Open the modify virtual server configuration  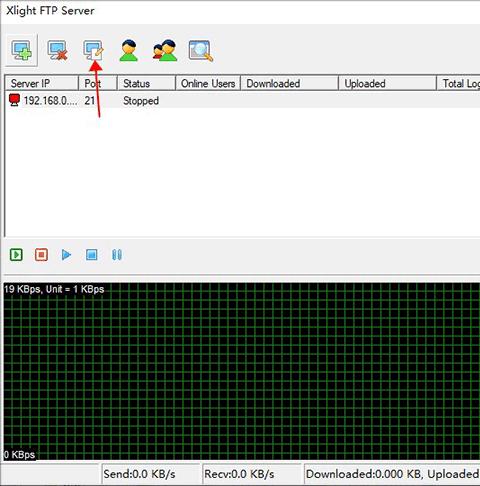click(93, 50)
